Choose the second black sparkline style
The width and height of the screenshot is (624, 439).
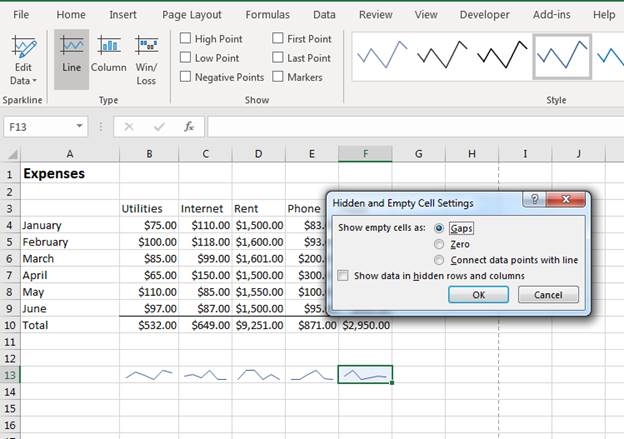[x=442, y=57]
